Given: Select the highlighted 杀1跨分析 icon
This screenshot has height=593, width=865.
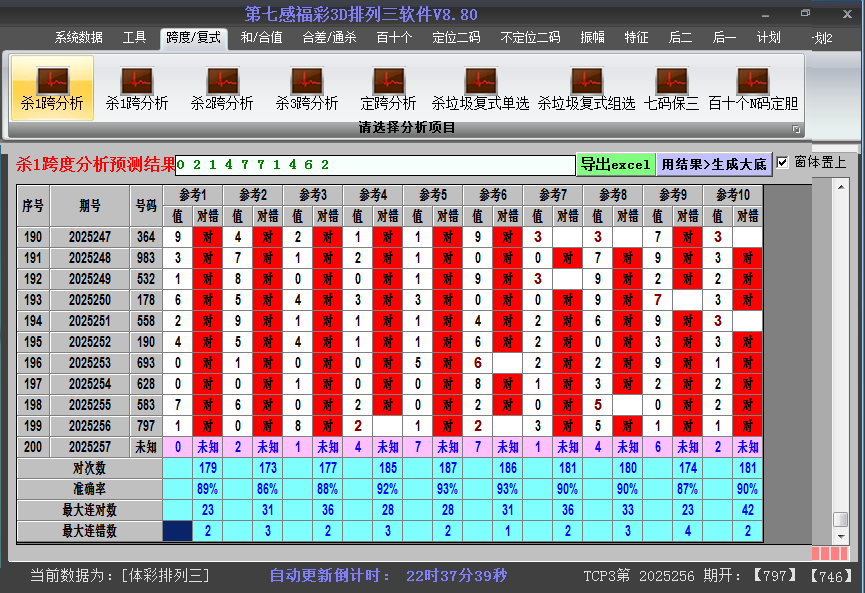Looking at the screenshot, I should coord(52,88).
